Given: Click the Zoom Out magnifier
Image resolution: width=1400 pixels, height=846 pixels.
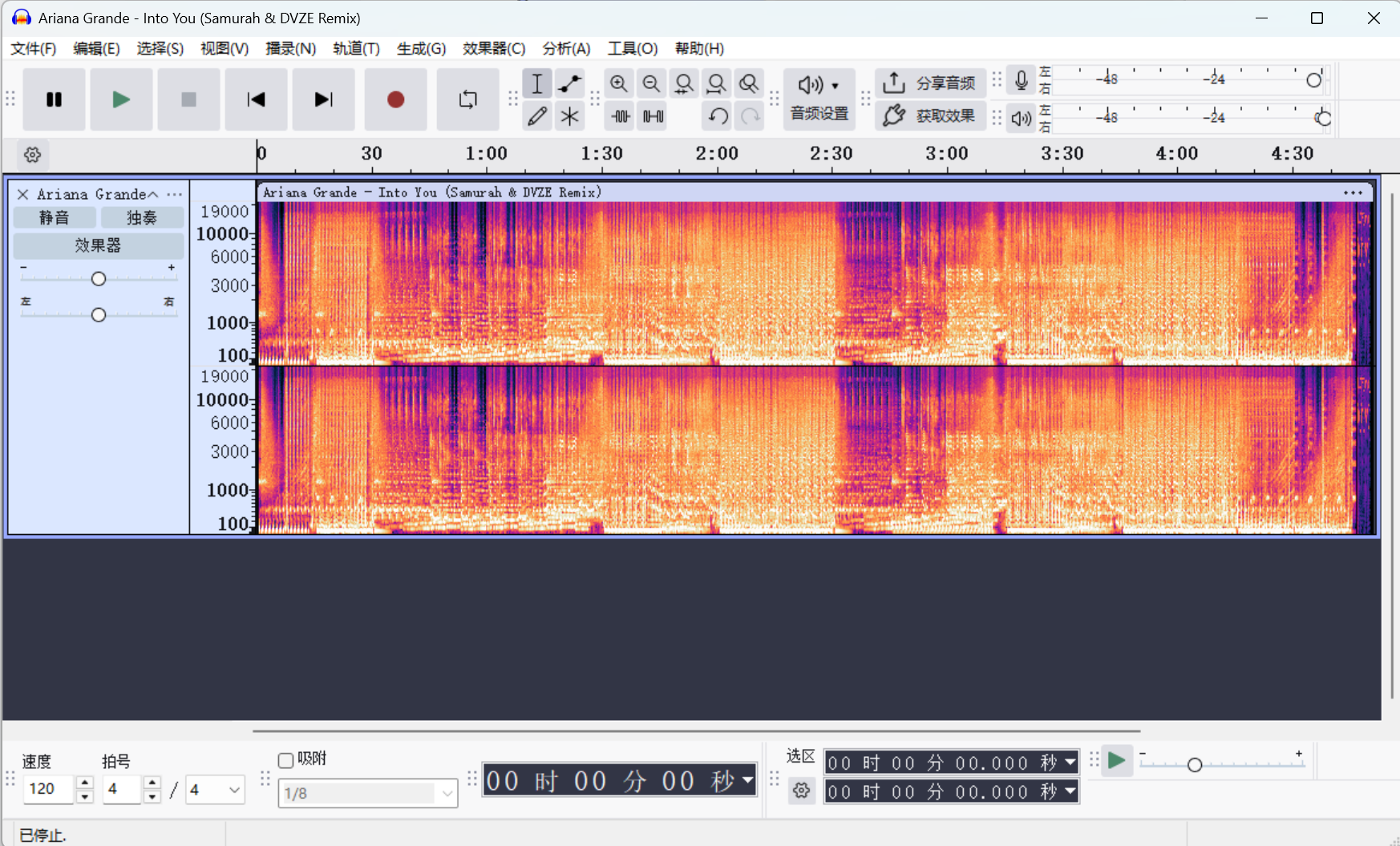Looking at the screenshot, I should point(651,83).
